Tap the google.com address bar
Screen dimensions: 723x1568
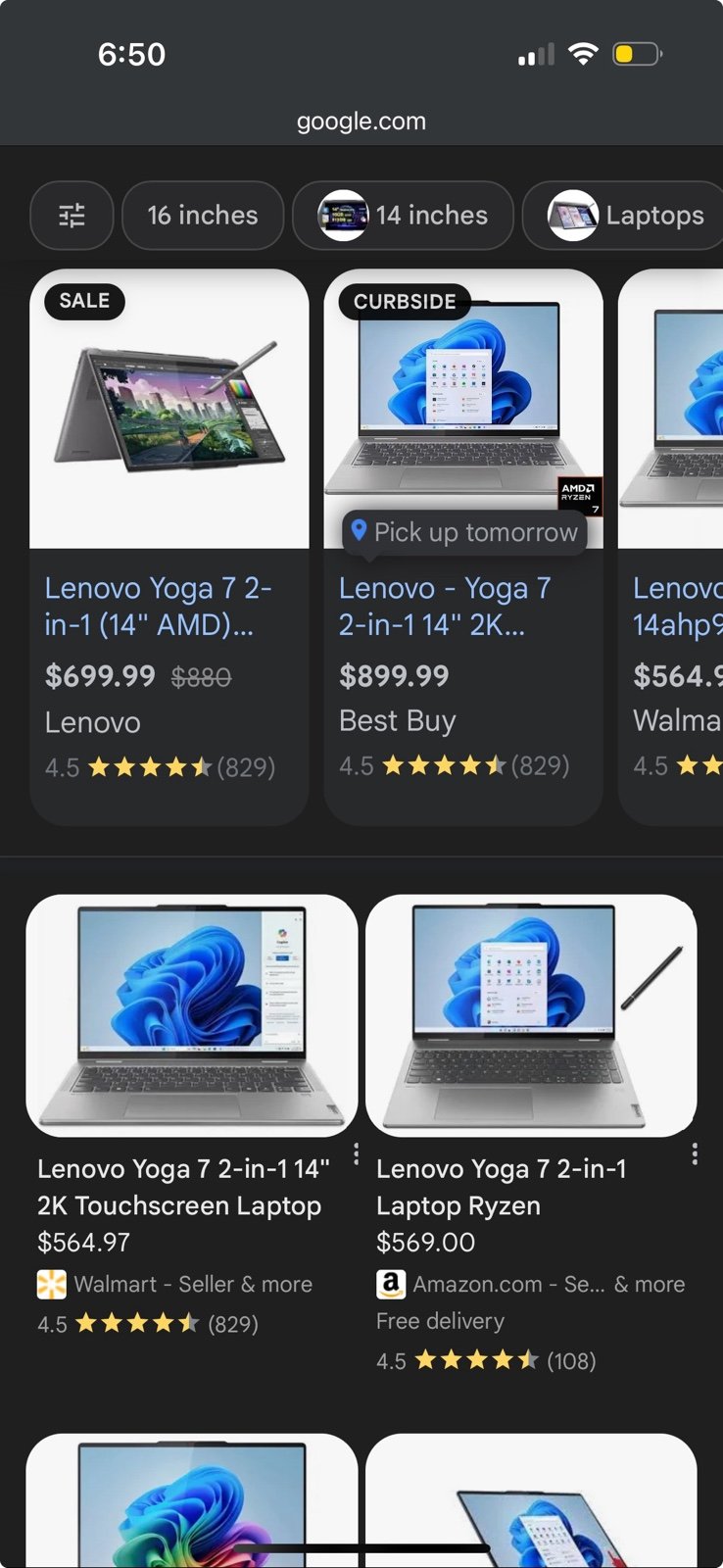click(x=361, y=122)
